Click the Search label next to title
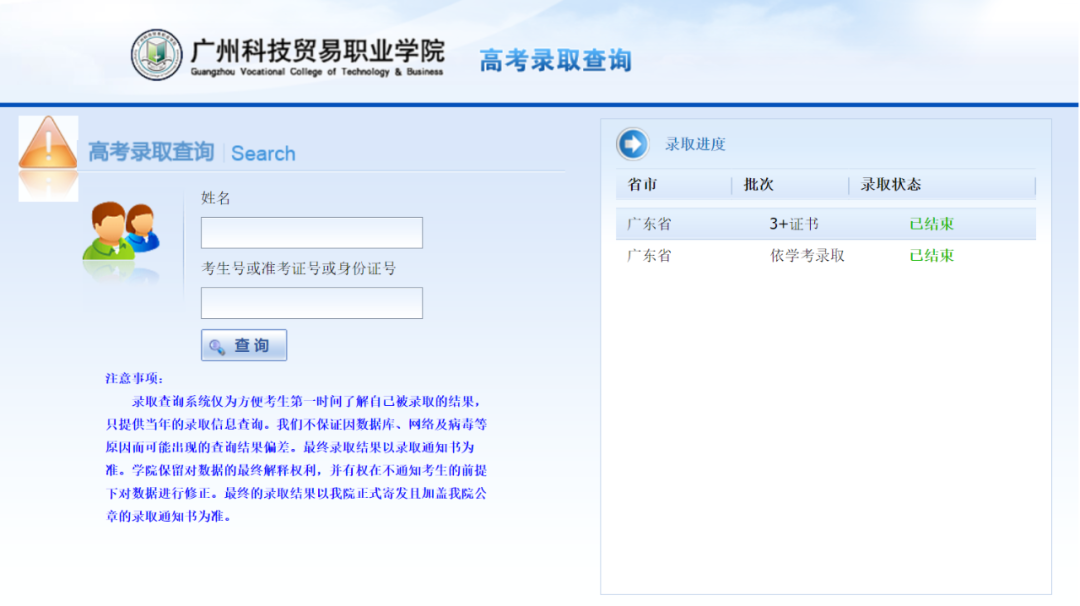The width and height of the screenshot is (1080, 606). point(263,152)
